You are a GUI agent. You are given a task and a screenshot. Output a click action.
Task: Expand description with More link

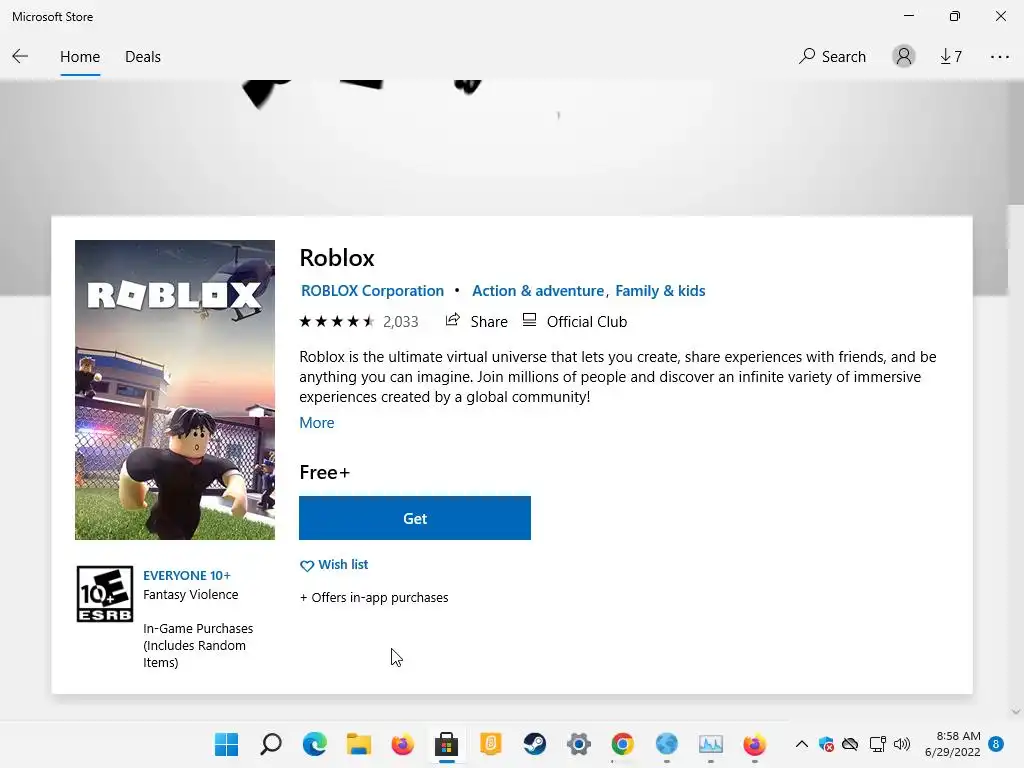click(317, 423)
